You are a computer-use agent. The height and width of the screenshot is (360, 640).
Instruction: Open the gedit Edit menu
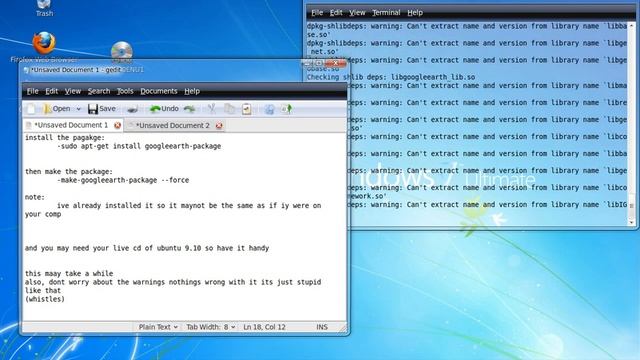coord(51,91)
